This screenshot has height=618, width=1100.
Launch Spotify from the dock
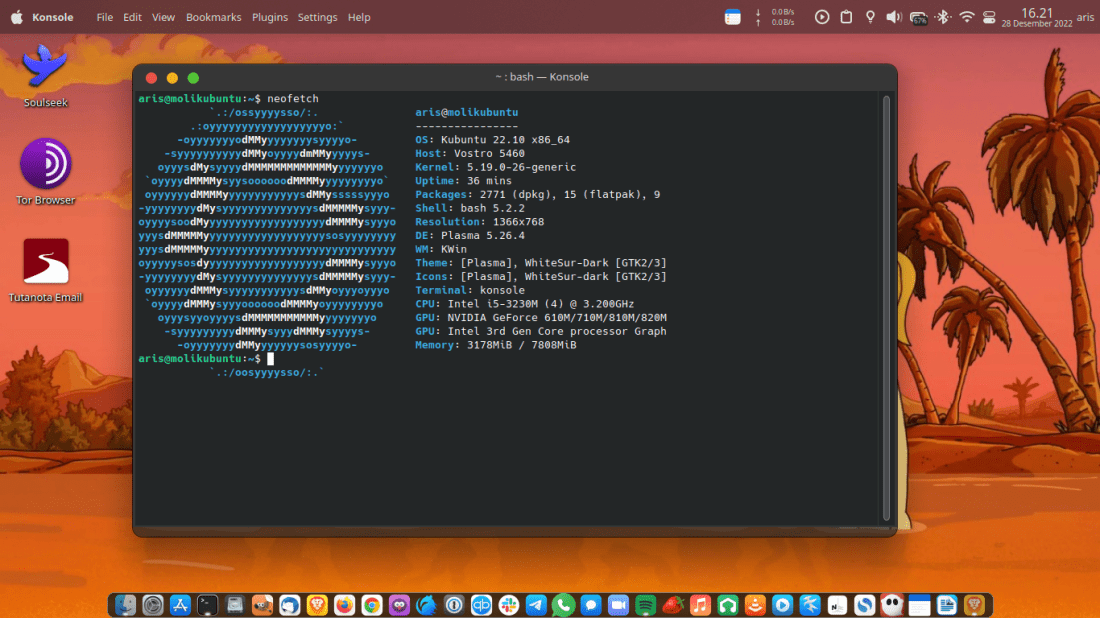pos(646,605)
